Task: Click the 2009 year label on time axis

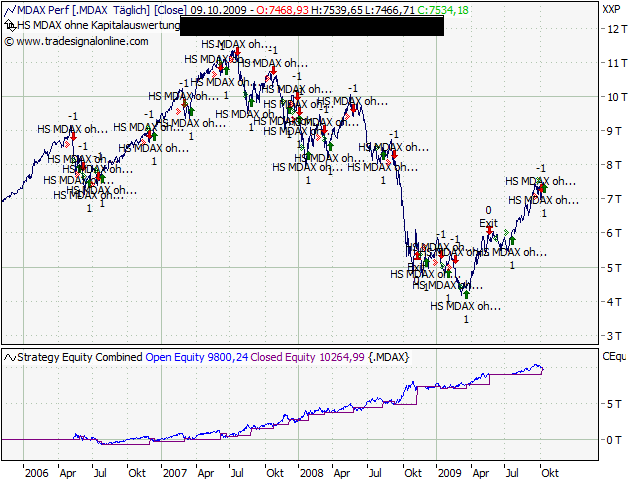Action: click(x=449, y=473)
